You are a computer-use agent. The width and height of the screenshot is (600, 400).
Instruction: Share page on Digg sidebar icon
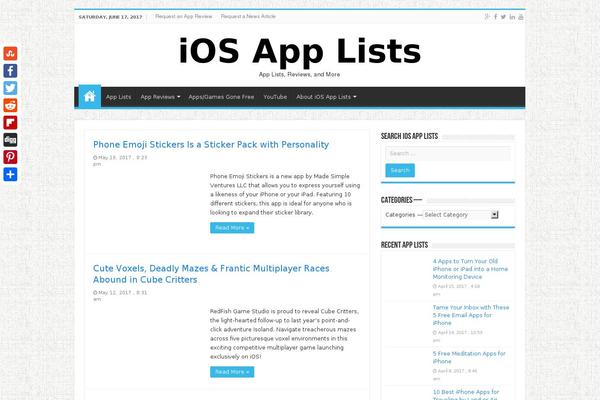click(10, 140)
